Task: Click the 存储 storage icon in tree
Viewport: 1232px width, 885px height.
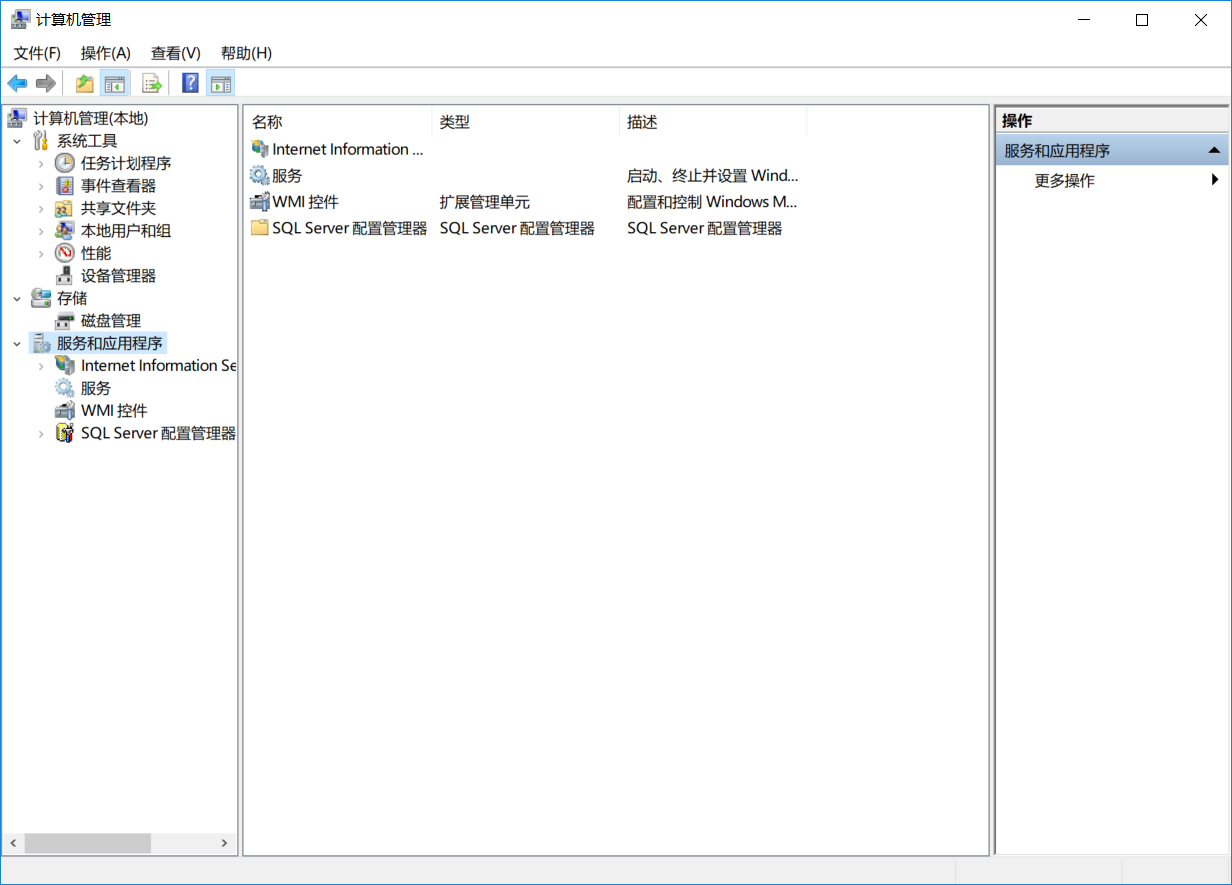Action: click(41, 298)
